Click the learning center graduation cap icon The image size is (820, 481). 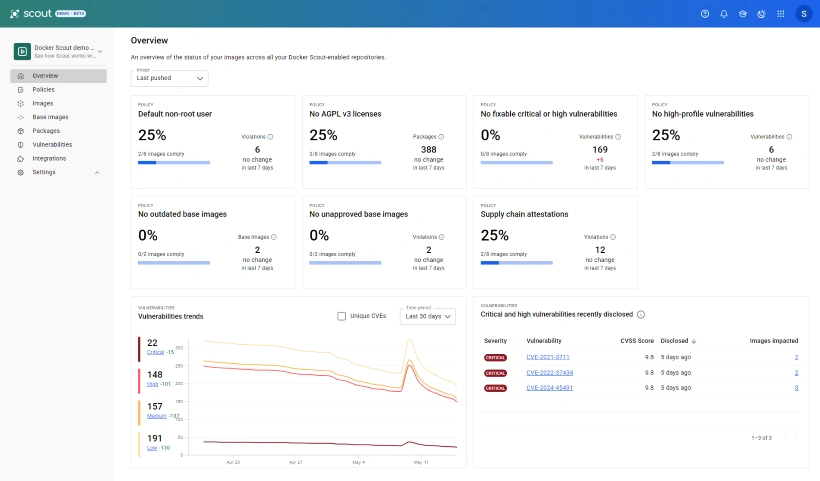pyautogui.click(x=743, y=14)
